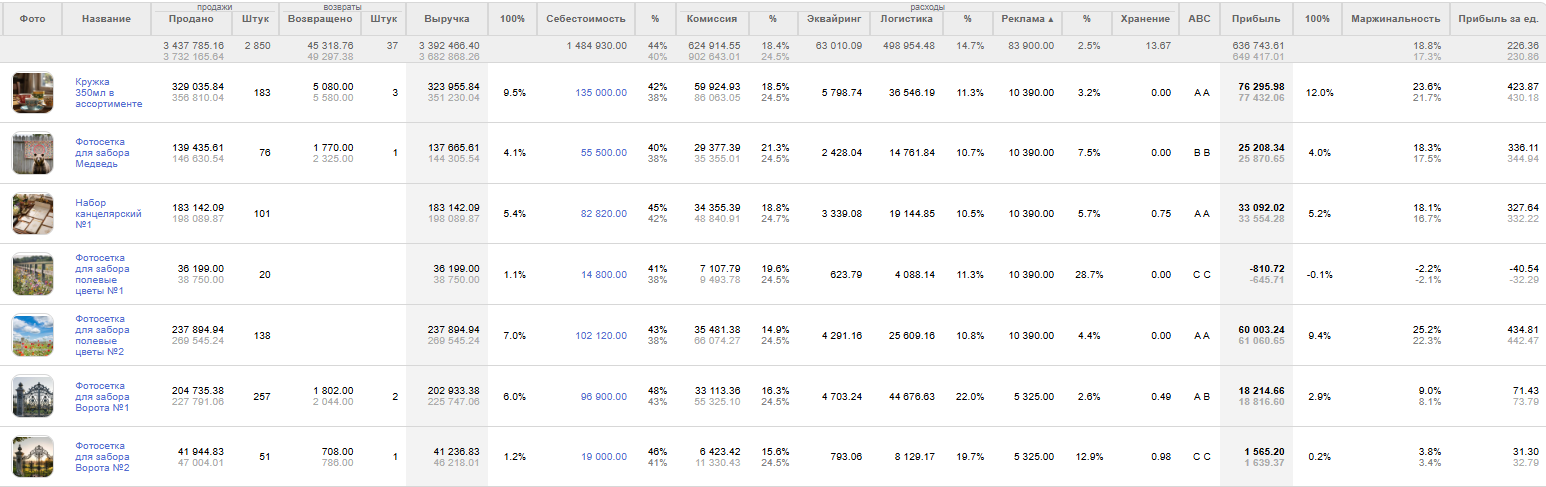Open the Кружка 350мл в ассортименте link
Viewport: 1546px width, 487px height.
(x=108, y=93)
